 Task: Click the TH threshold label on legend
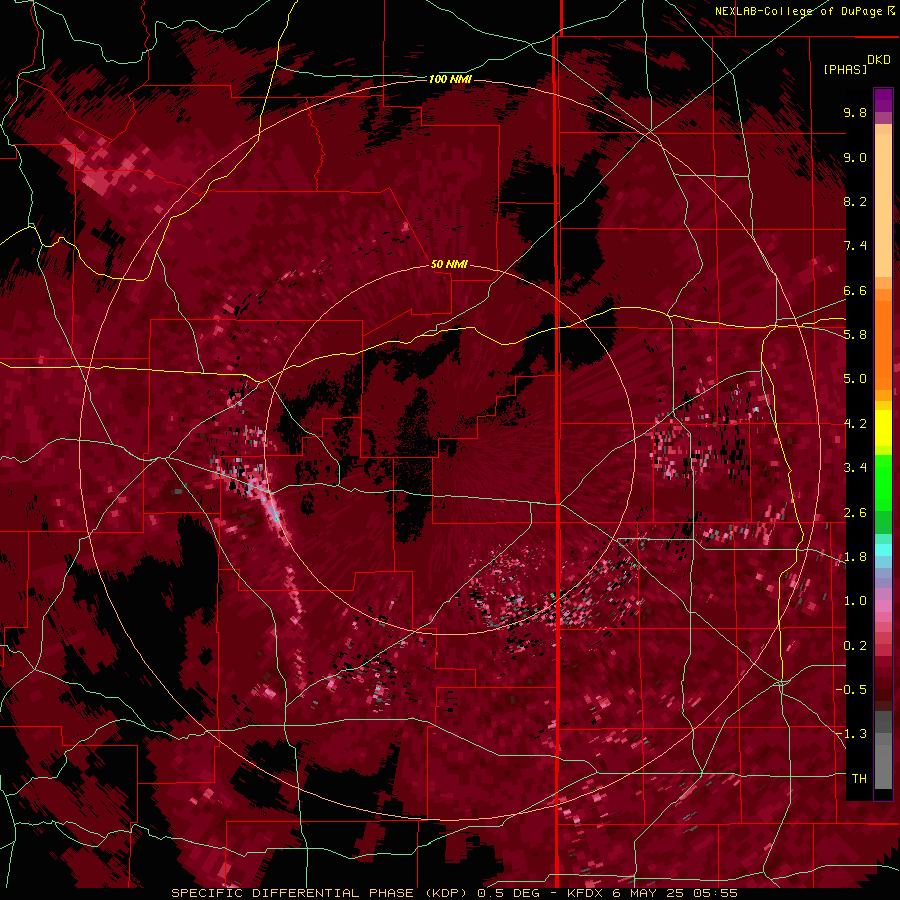pyautogui.click(x=859, y=779)
